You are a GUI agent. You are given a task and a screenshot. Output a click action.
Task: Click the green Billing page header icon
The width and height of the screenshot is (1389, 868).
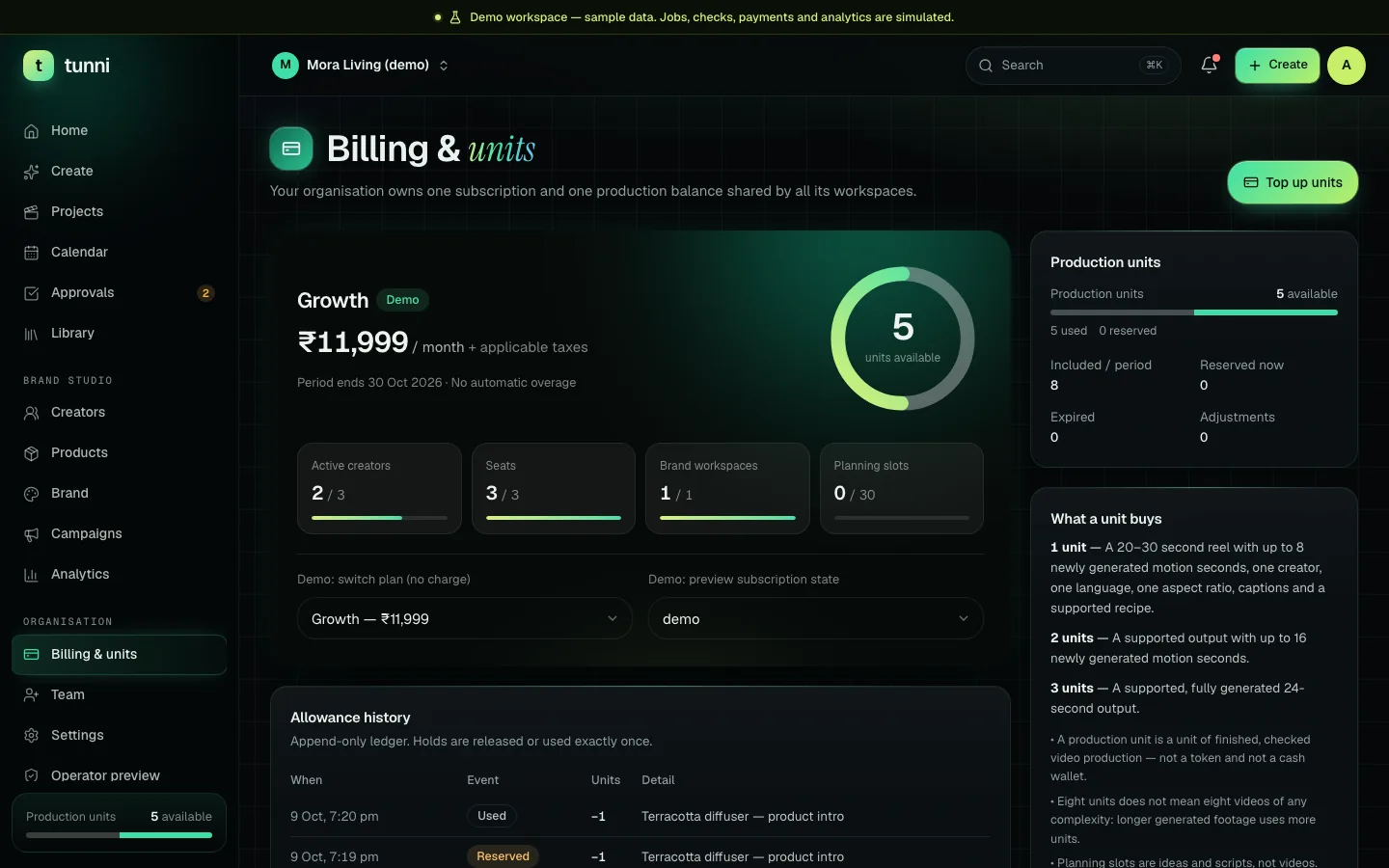[x=291, y=149]
